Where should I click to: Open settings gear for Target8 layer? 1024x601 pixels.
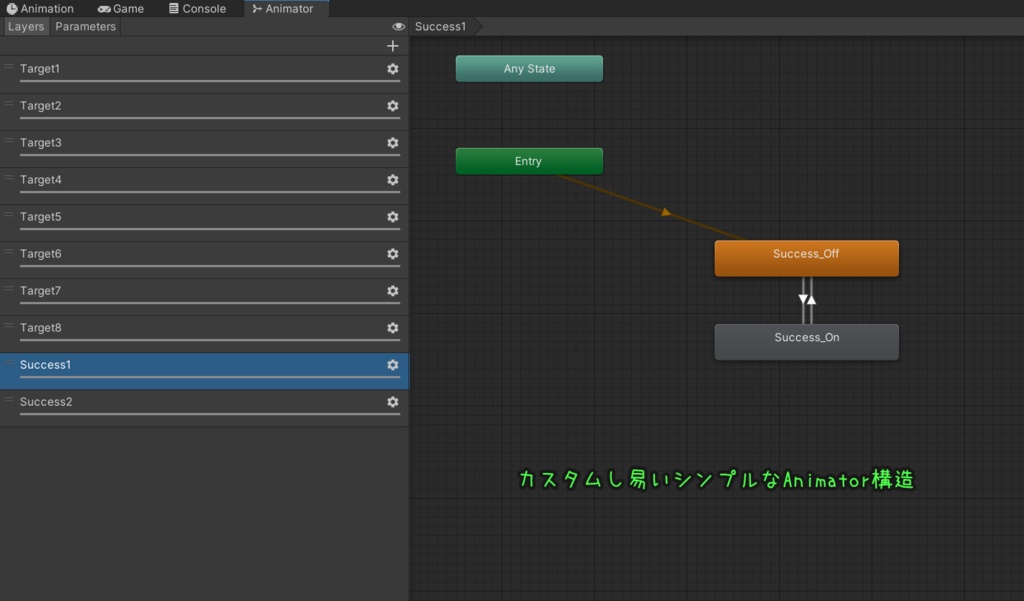tap(392, 328)
